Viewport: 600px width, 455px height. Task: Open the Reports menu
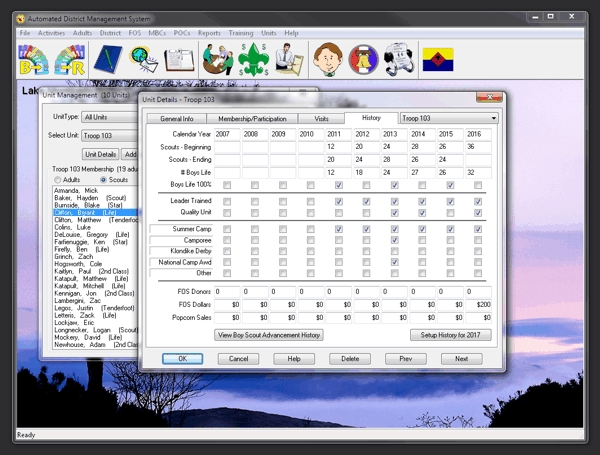209,33
